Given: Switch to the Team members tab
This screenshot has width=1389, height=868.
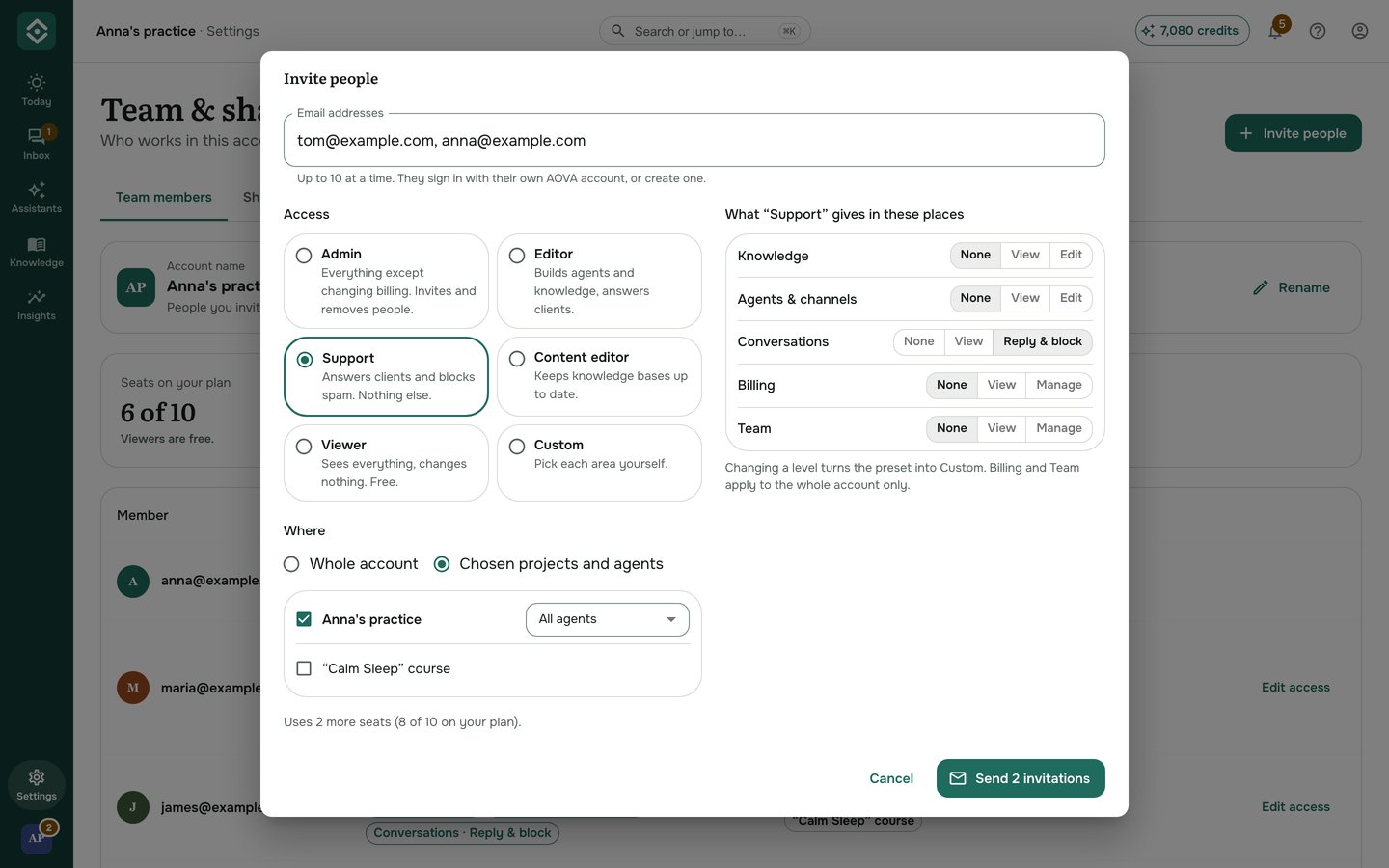Looking at the screenshot, I should pyautogui.click(x=164, y=198).
